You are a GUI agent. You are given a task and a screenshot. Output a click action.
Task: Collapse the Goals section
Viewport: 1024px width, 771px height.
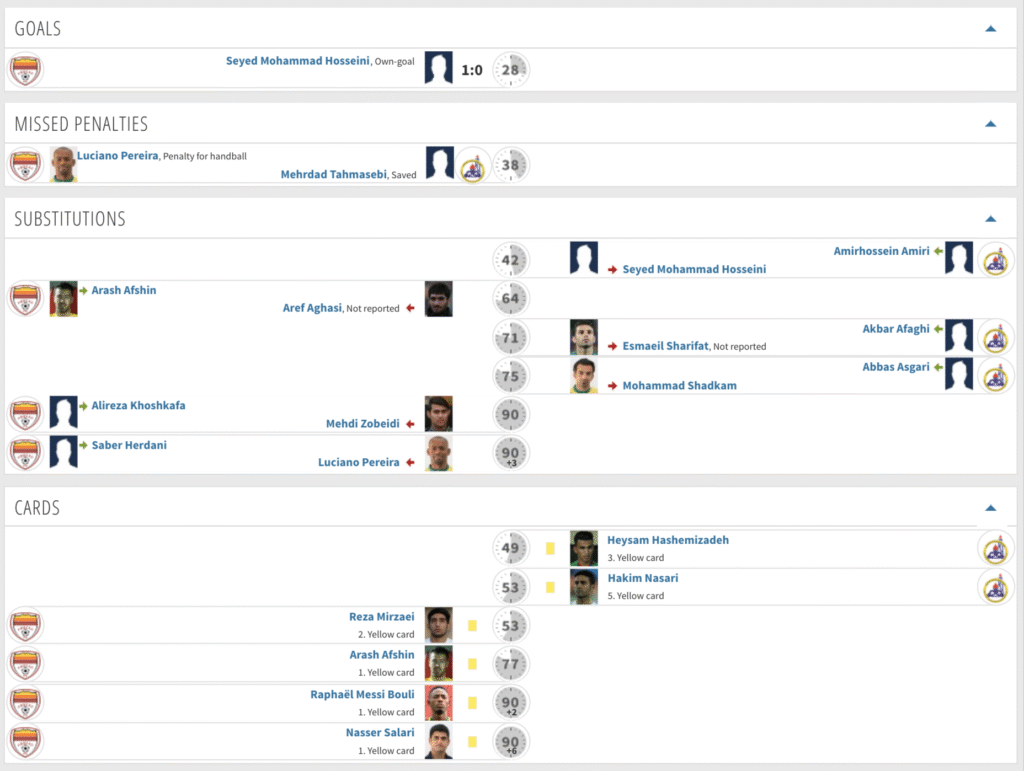[990, 29]
